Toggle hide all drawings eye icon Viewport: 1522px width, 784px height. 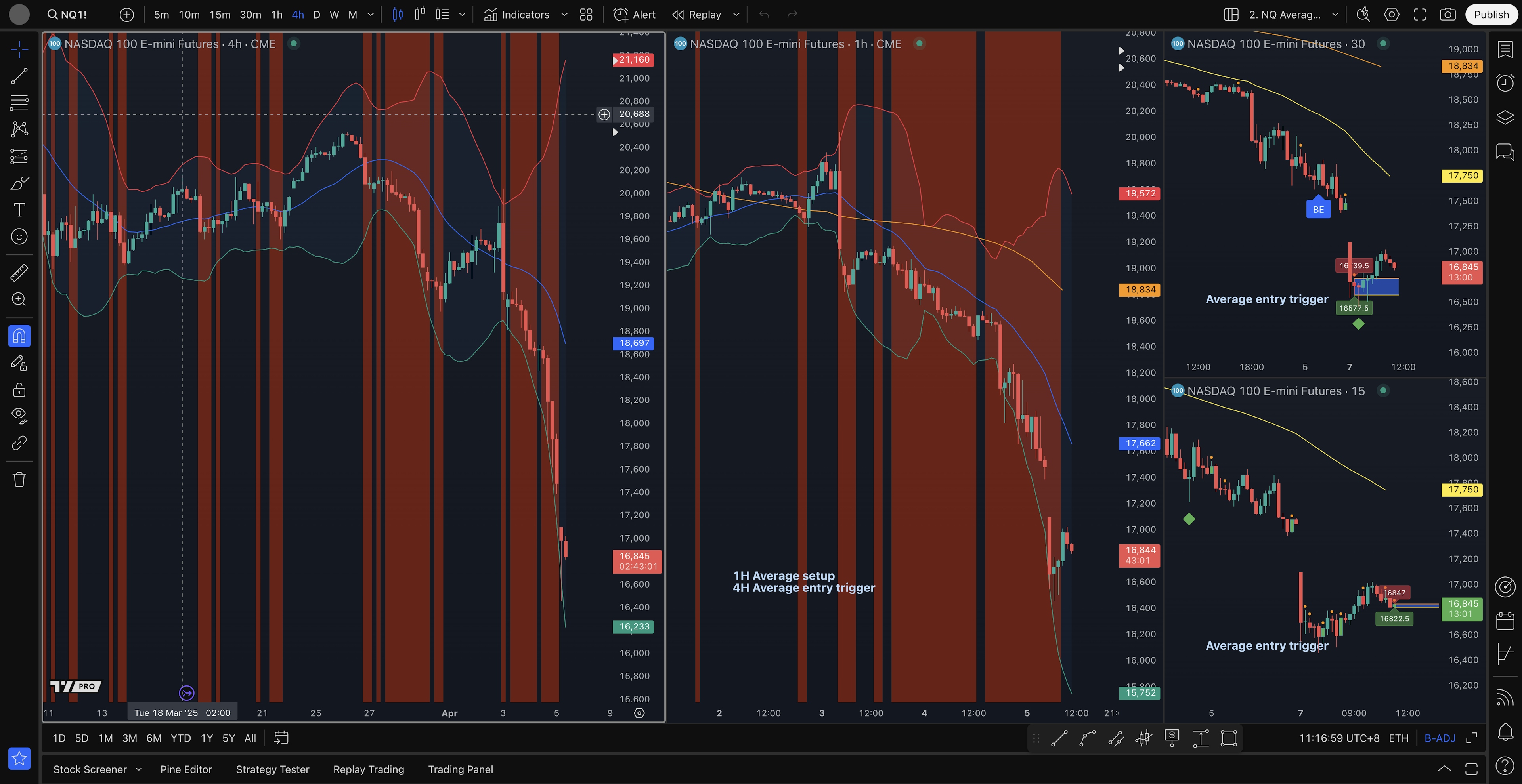pyautogui.click(x=19, y=416)
